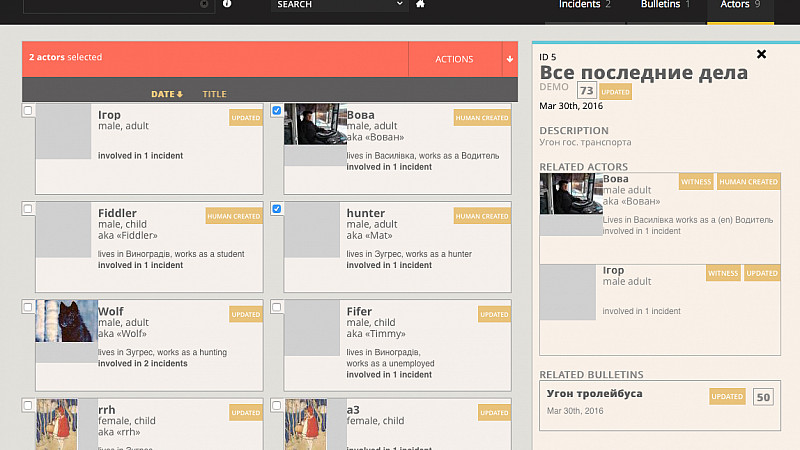Click the score box 50 on bulletin

click(x=763, y=397)
